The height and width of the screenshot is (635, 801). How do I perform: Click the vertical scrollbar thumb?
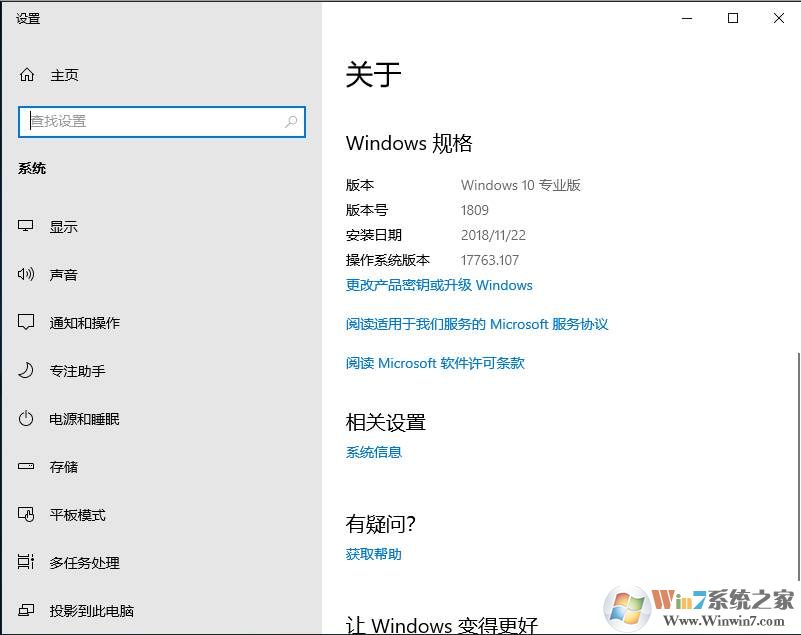click(798, 466)
